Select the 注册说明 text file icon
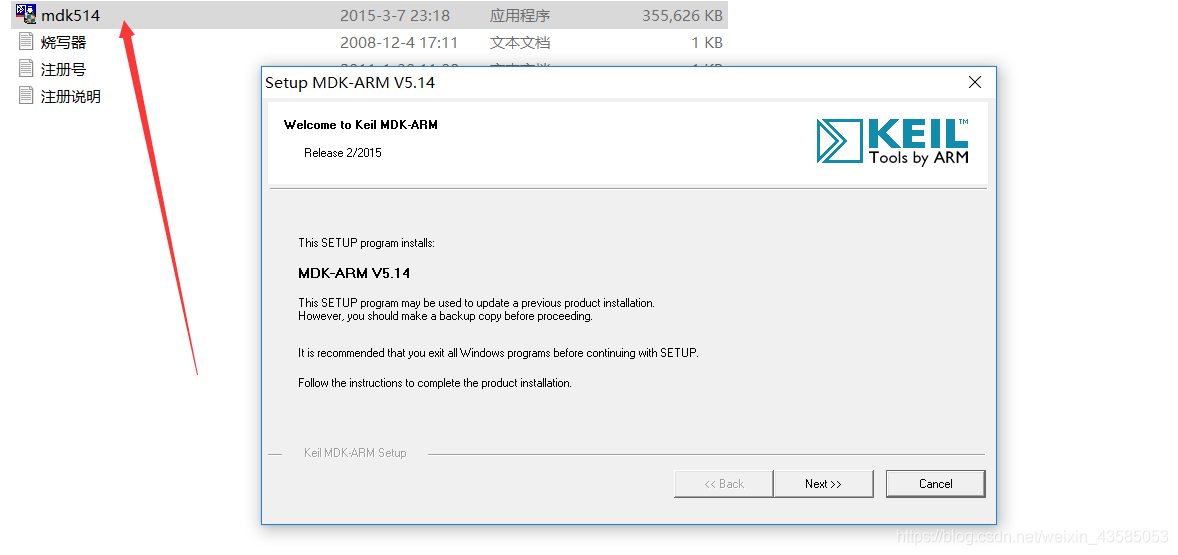This screenshot has height=555, width=1178. [26, 96]
